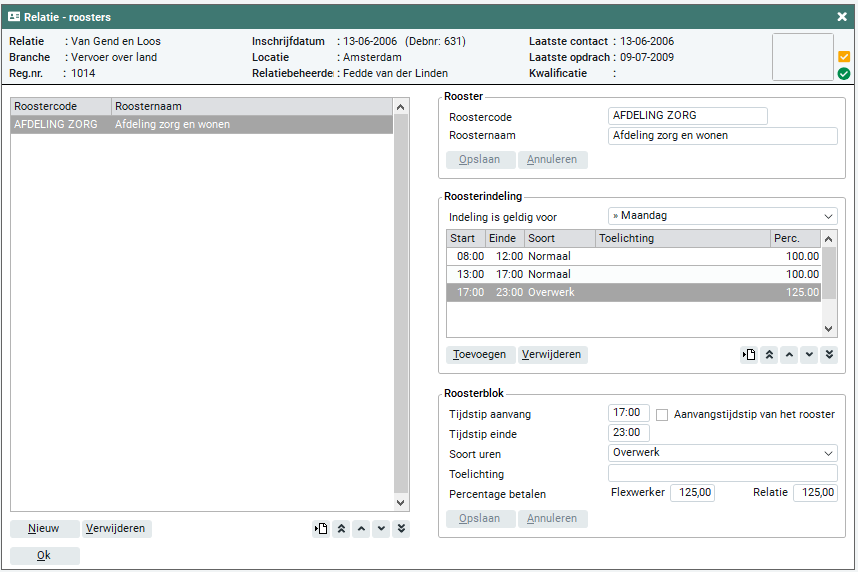
Task: Click the green checkmark status icon
Action: point(844,73)
